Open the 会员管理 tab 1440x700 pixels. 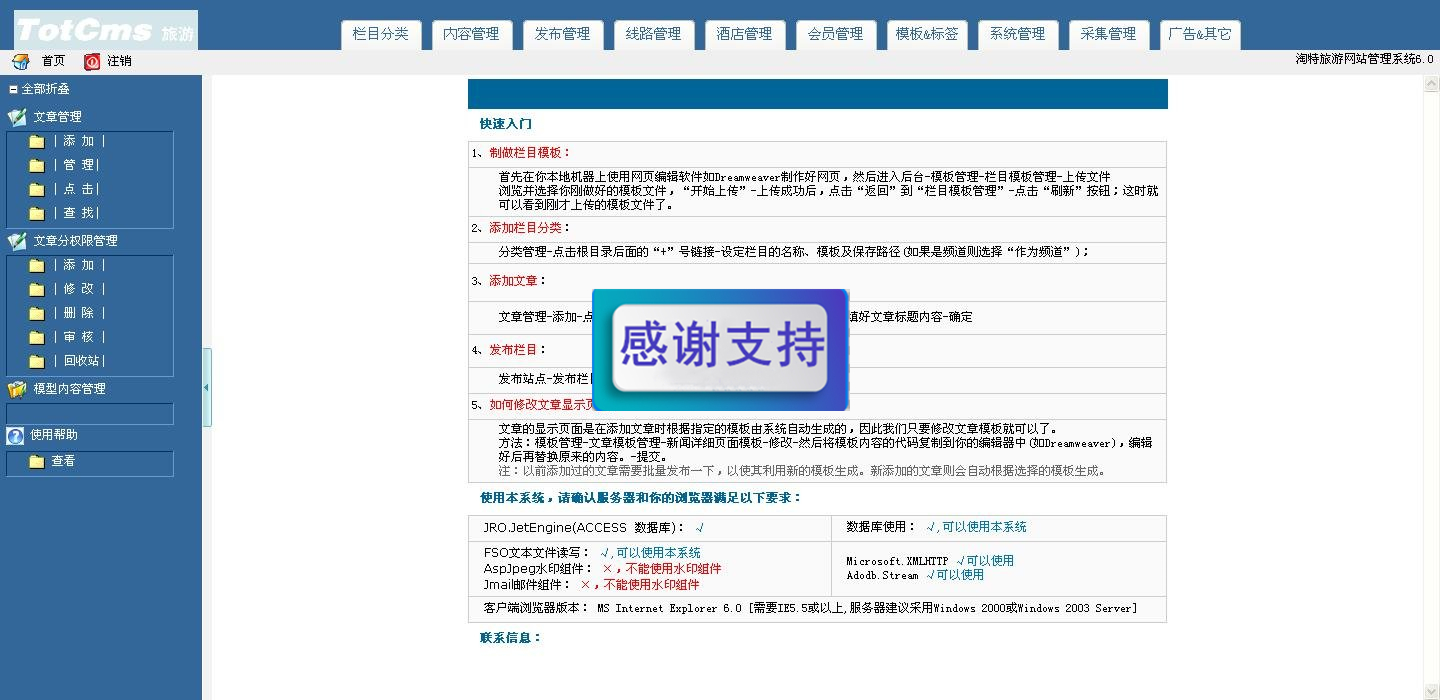point(836,34)
